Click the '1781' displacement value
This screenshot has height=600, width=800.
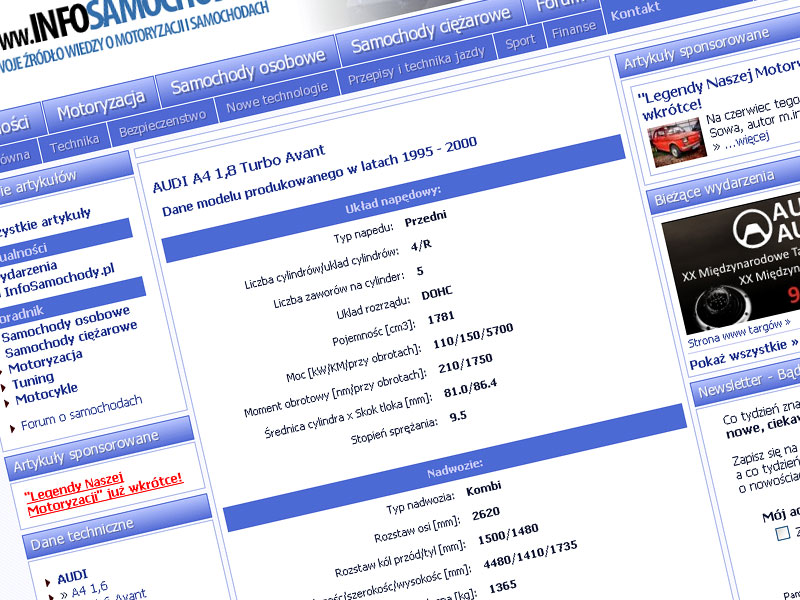coord(441,317)
